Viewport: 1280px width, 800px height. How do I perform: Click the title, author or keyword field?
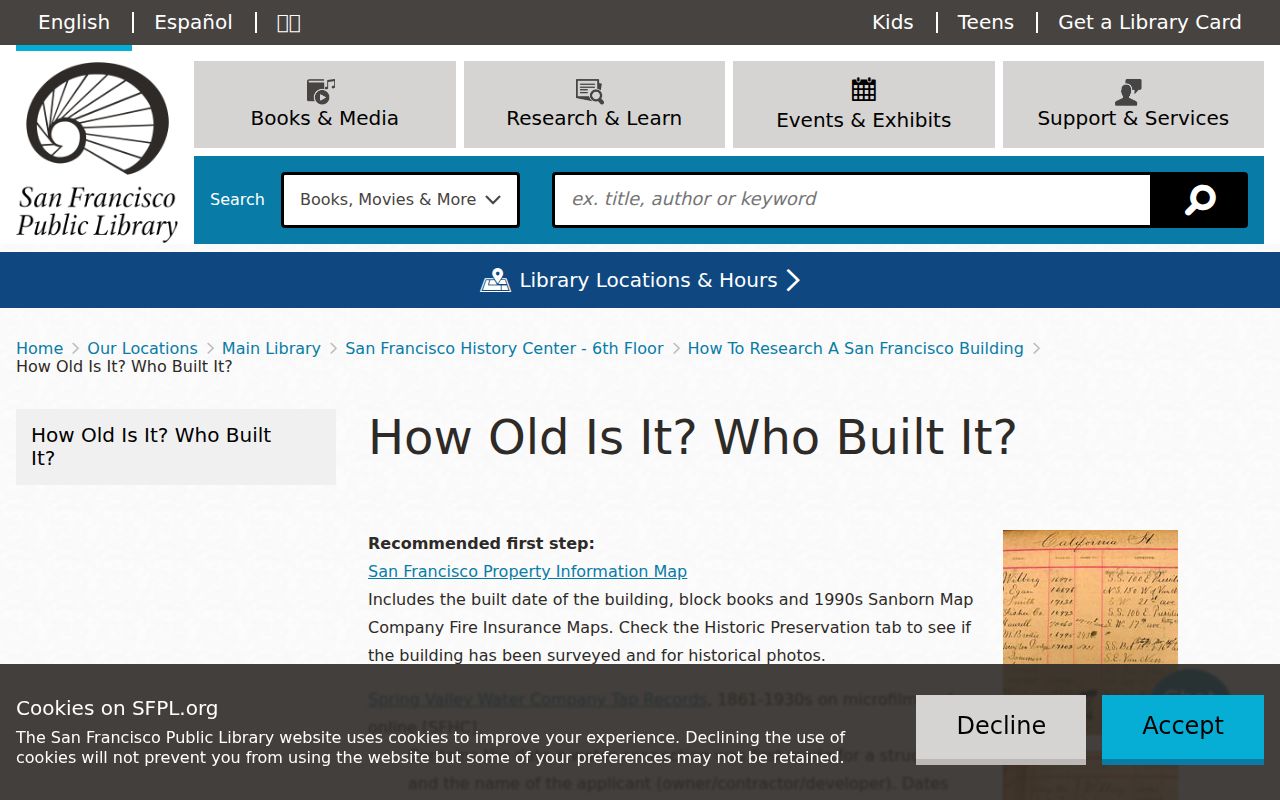[x=852, y=200]
